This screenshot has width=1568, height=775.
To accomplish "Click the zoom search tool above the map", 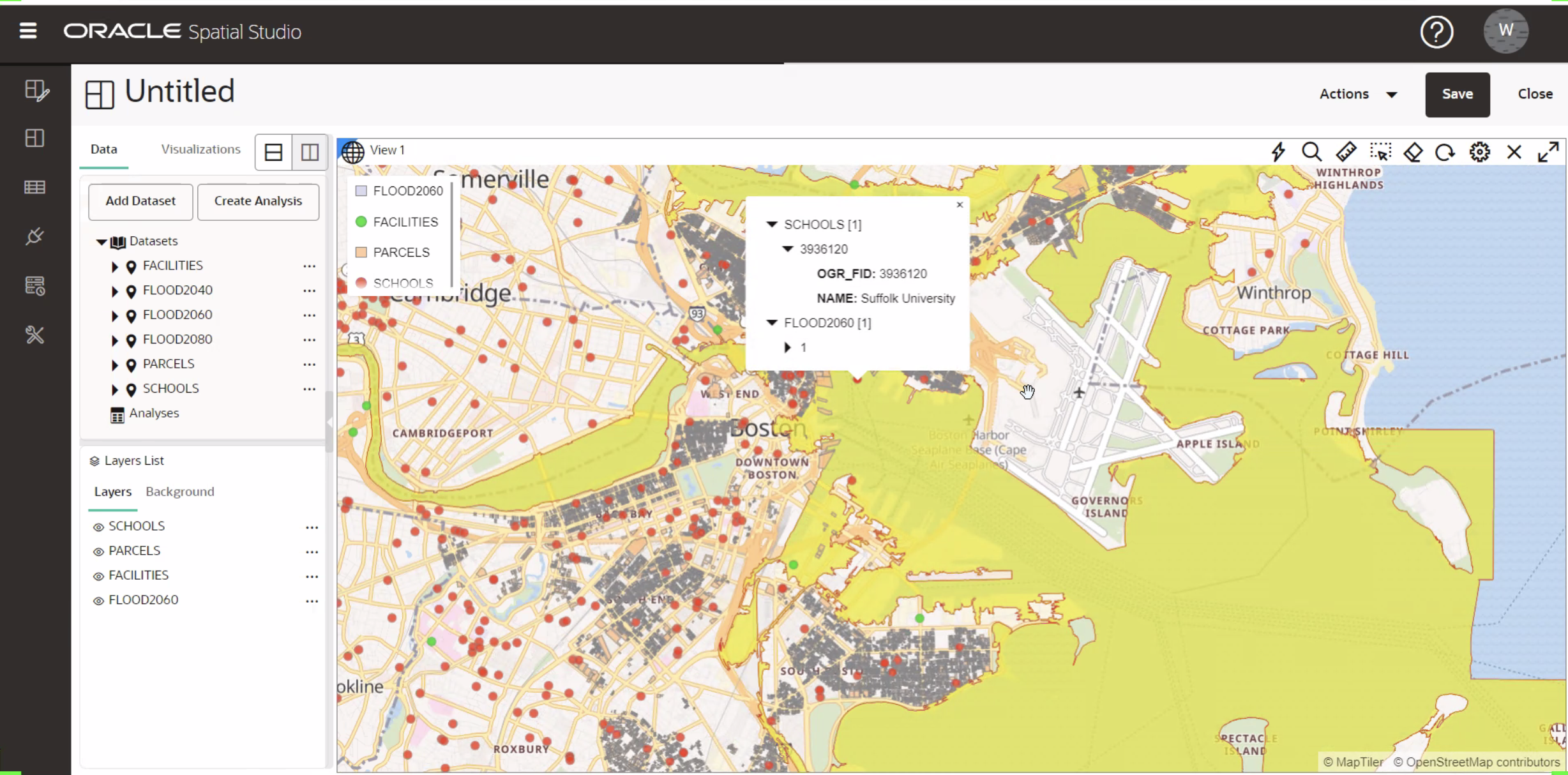I will pyautogui.click(x=1311, y=152).
